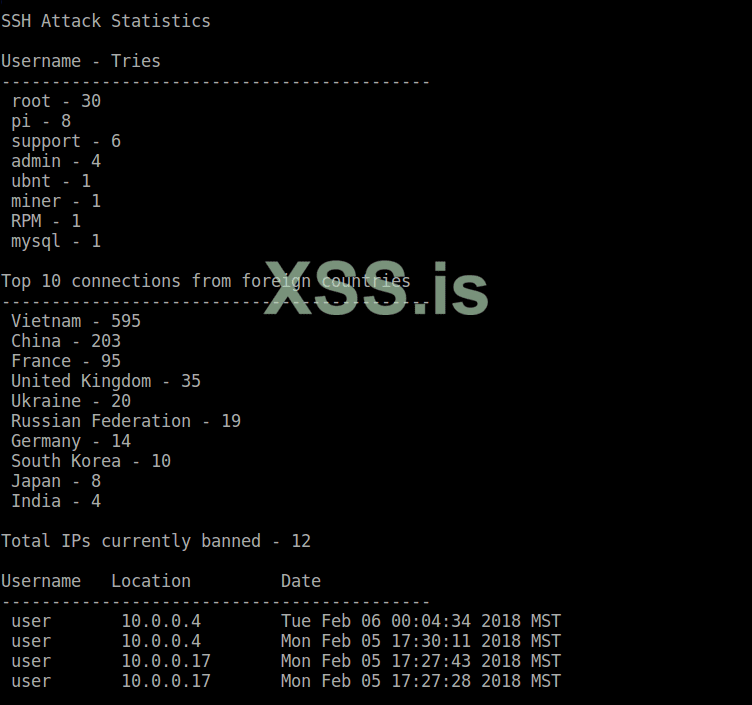Screen dimensions: 752x705
Task: Click the South Korea - 10 line
Action: click(x=91, y=461)
